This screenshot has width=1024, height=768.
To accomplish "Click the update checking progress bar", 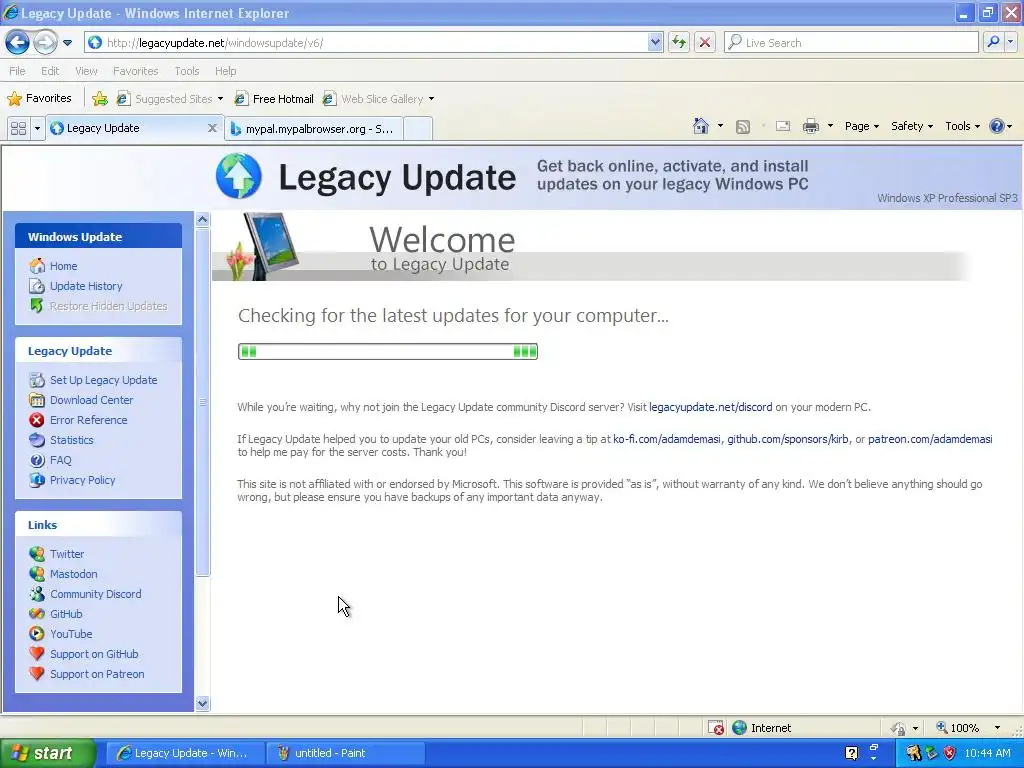I will (x=388, y=351).
